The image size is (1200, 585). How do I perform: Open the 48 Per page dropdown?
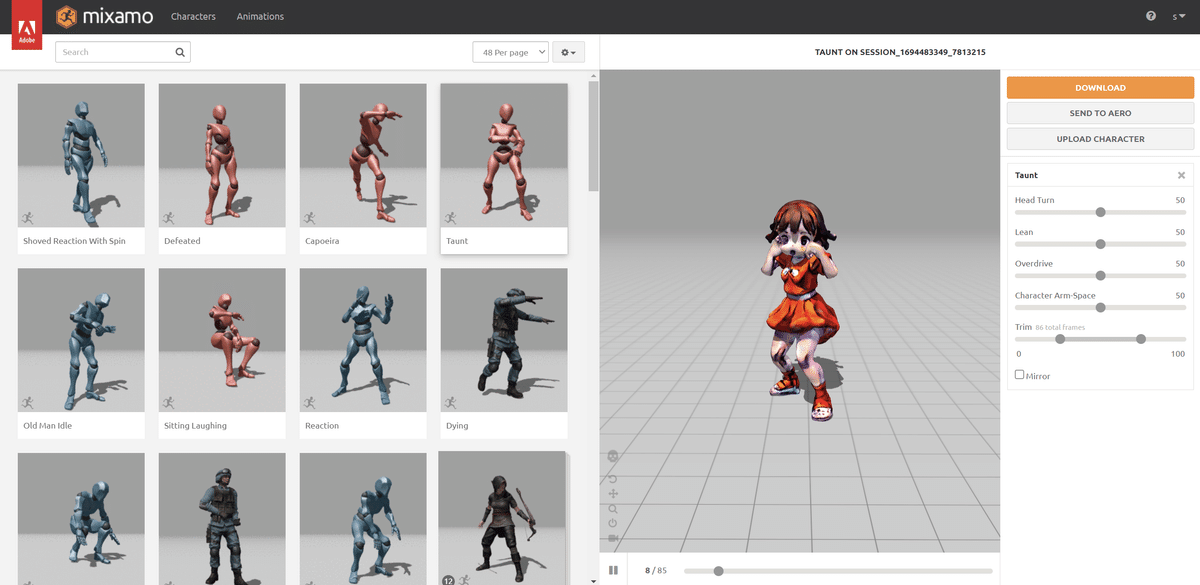click(510, 52)
